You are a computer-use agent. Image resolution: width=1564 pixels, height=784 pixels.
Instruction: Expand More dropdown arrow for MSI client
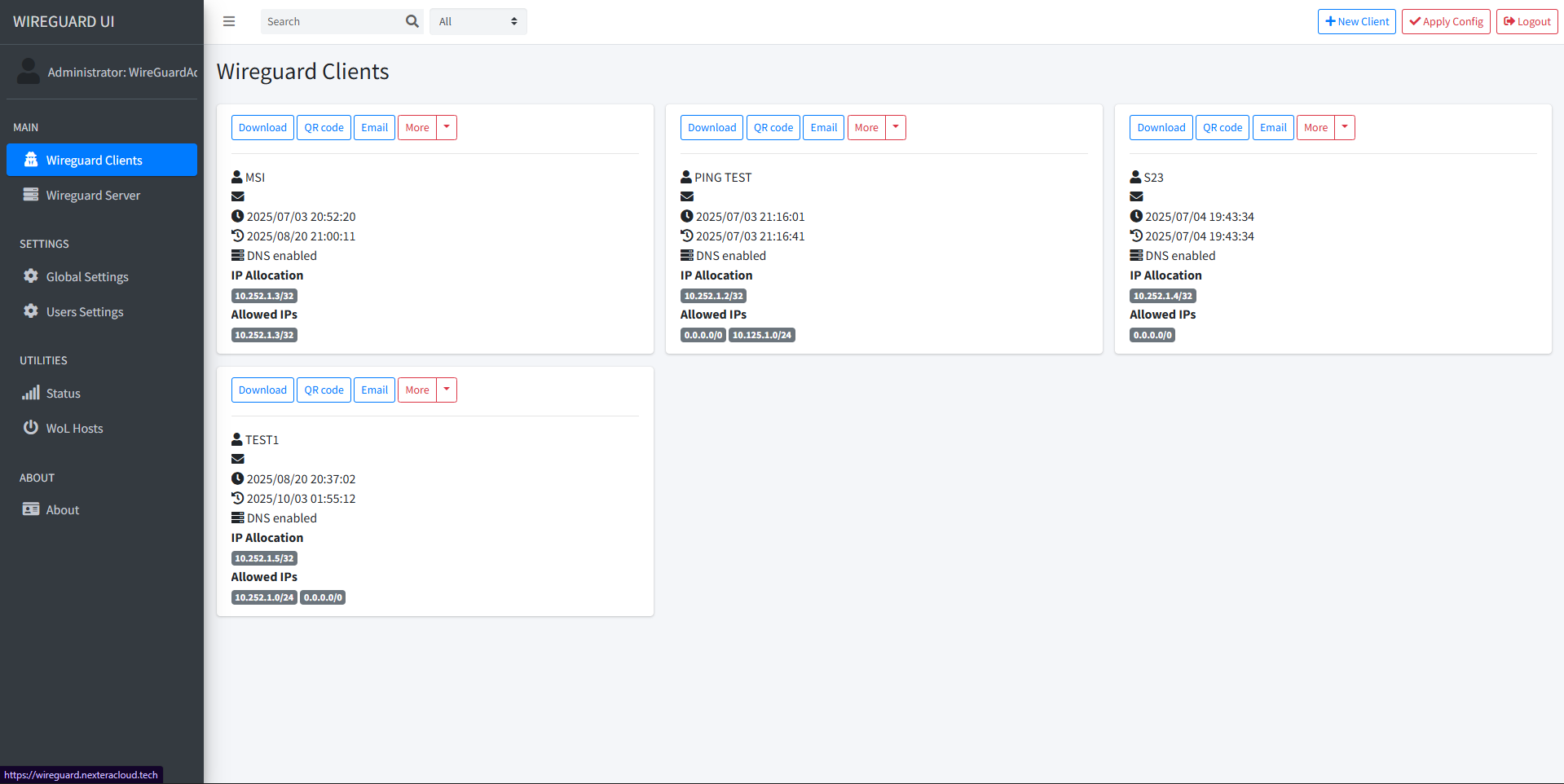point(447,127)
